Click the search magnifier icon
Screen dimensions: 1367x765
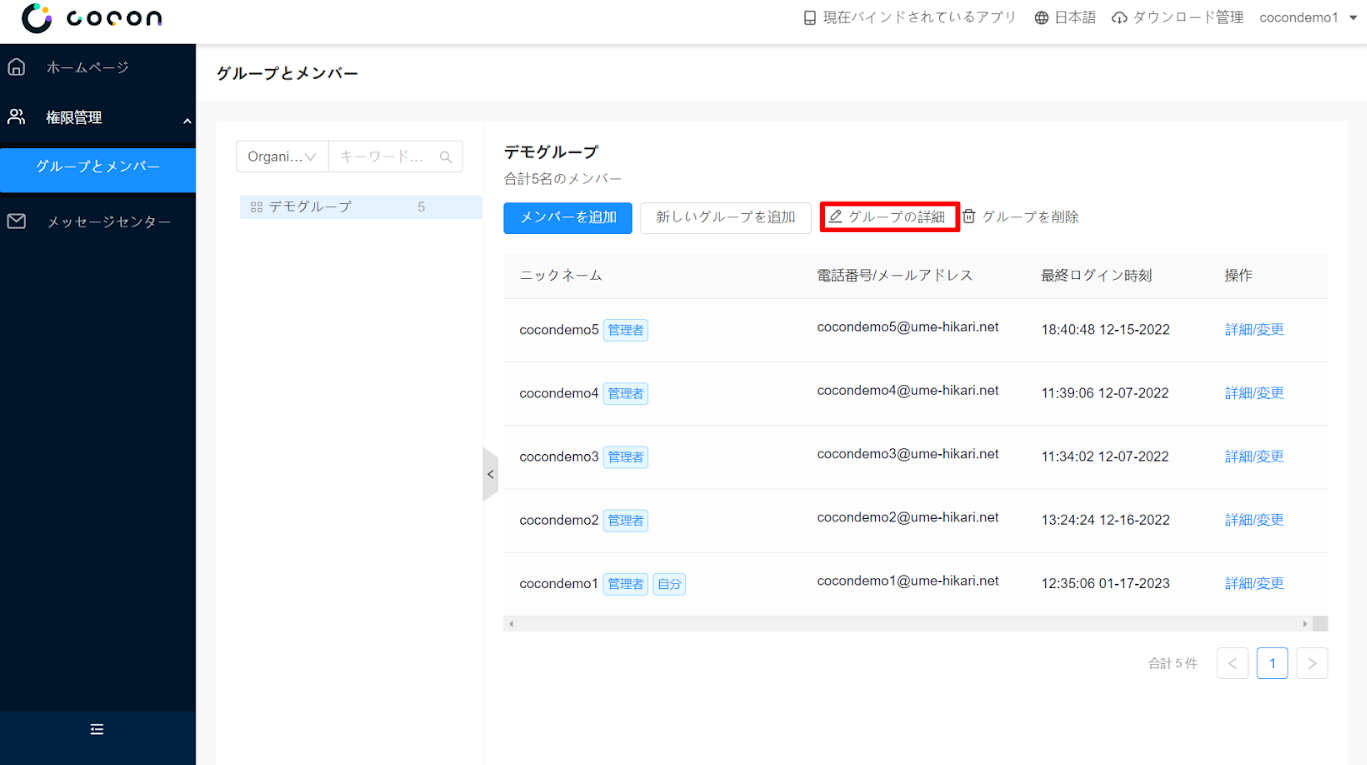(446, 157)
